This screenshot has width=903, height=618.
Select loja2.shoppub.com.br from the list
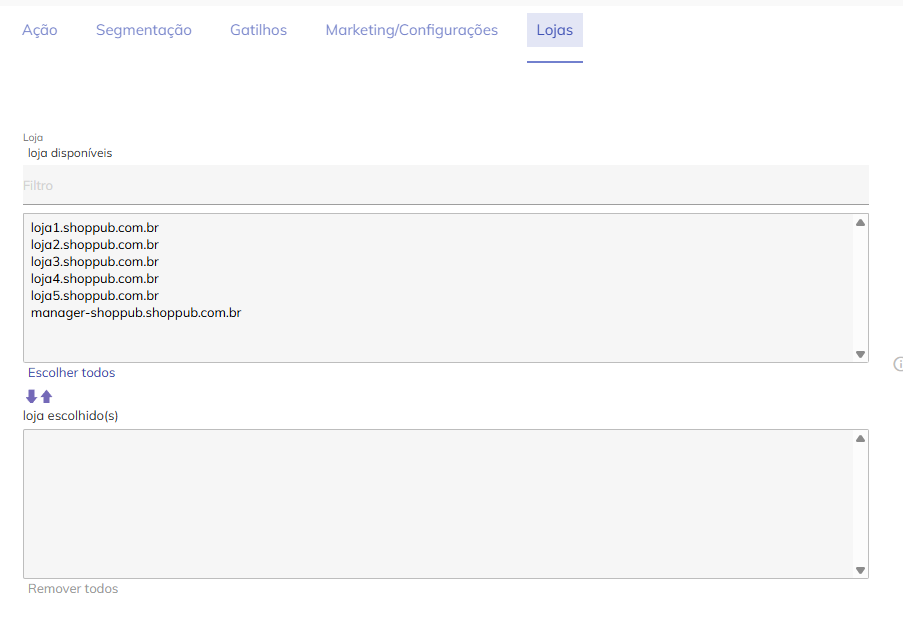click(95, 245)
